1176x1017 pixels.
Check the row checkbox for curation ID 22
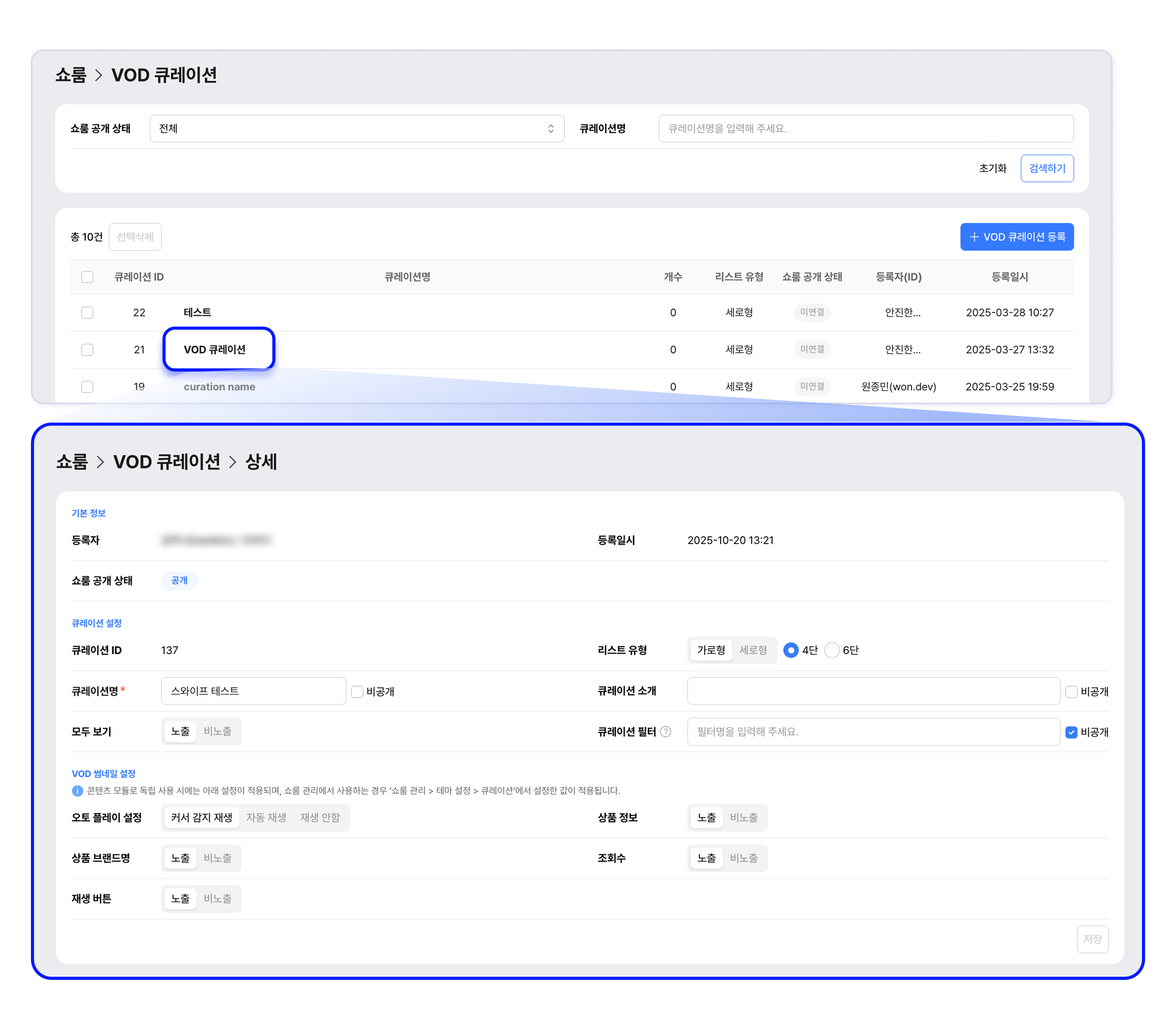click(87, 313)
